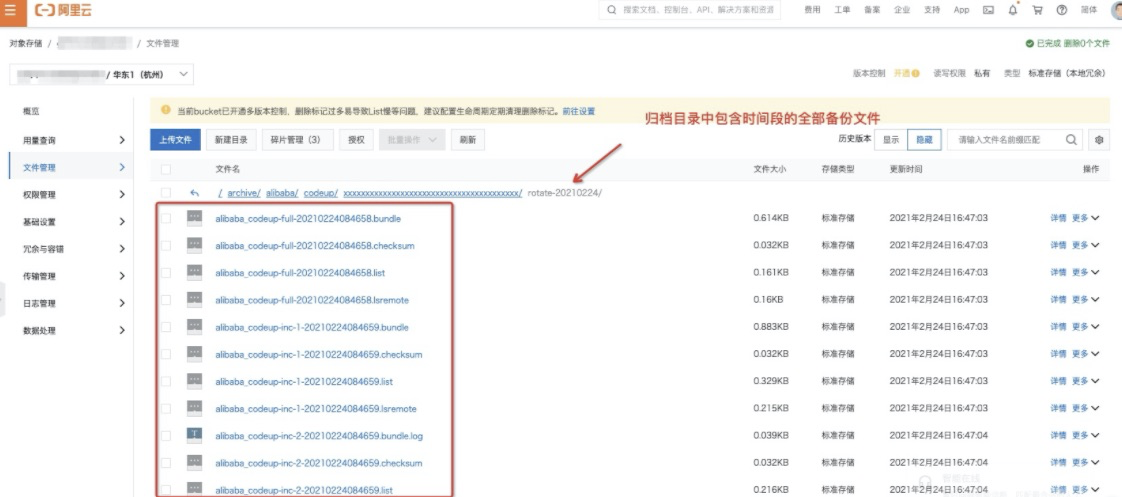The image size is (1122, 497).
Task: Click the back arrow to parent directory
Action: click(195, 193)
